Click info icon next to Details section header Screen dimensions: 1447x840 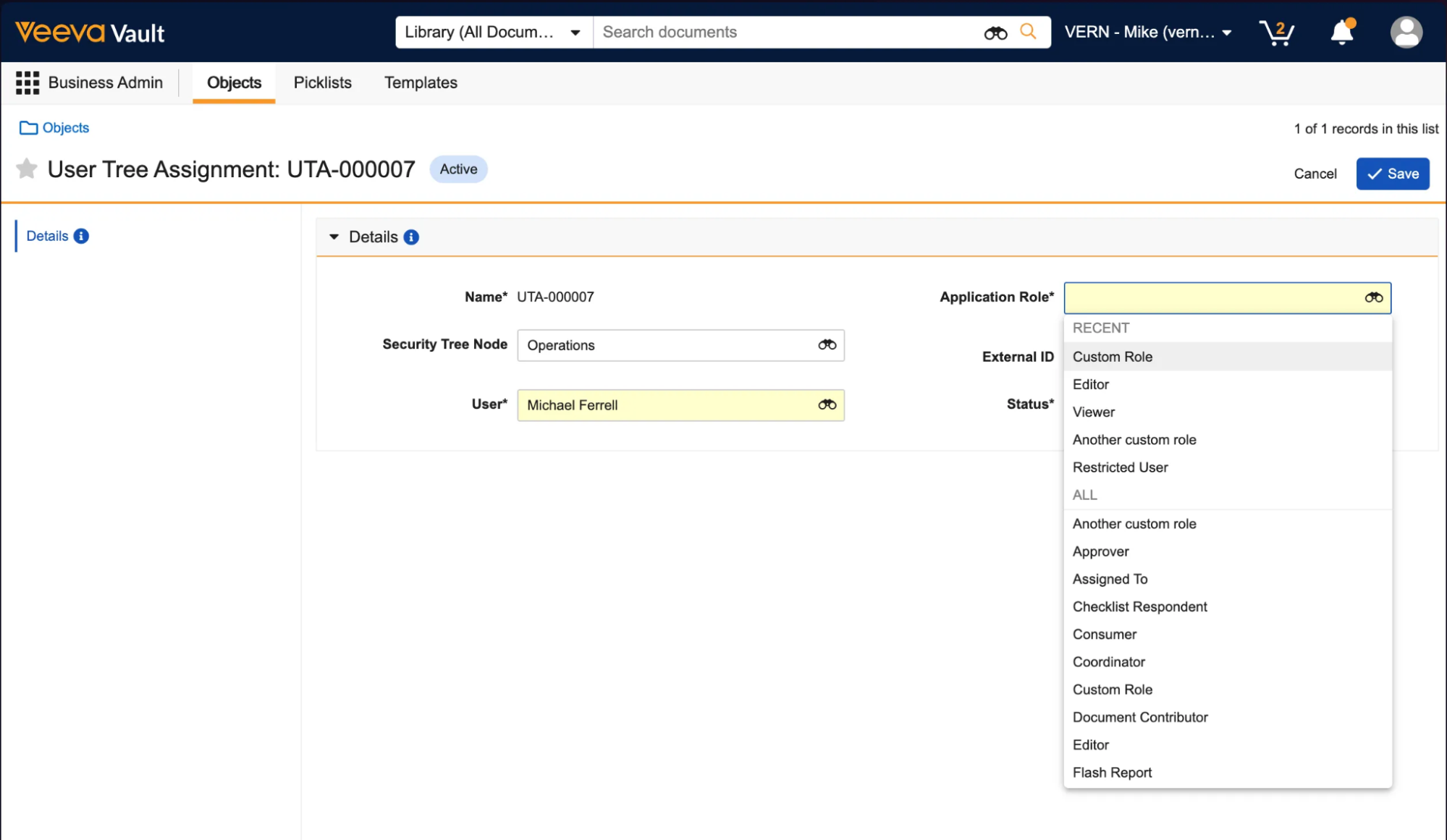click(x=411, y=237)
